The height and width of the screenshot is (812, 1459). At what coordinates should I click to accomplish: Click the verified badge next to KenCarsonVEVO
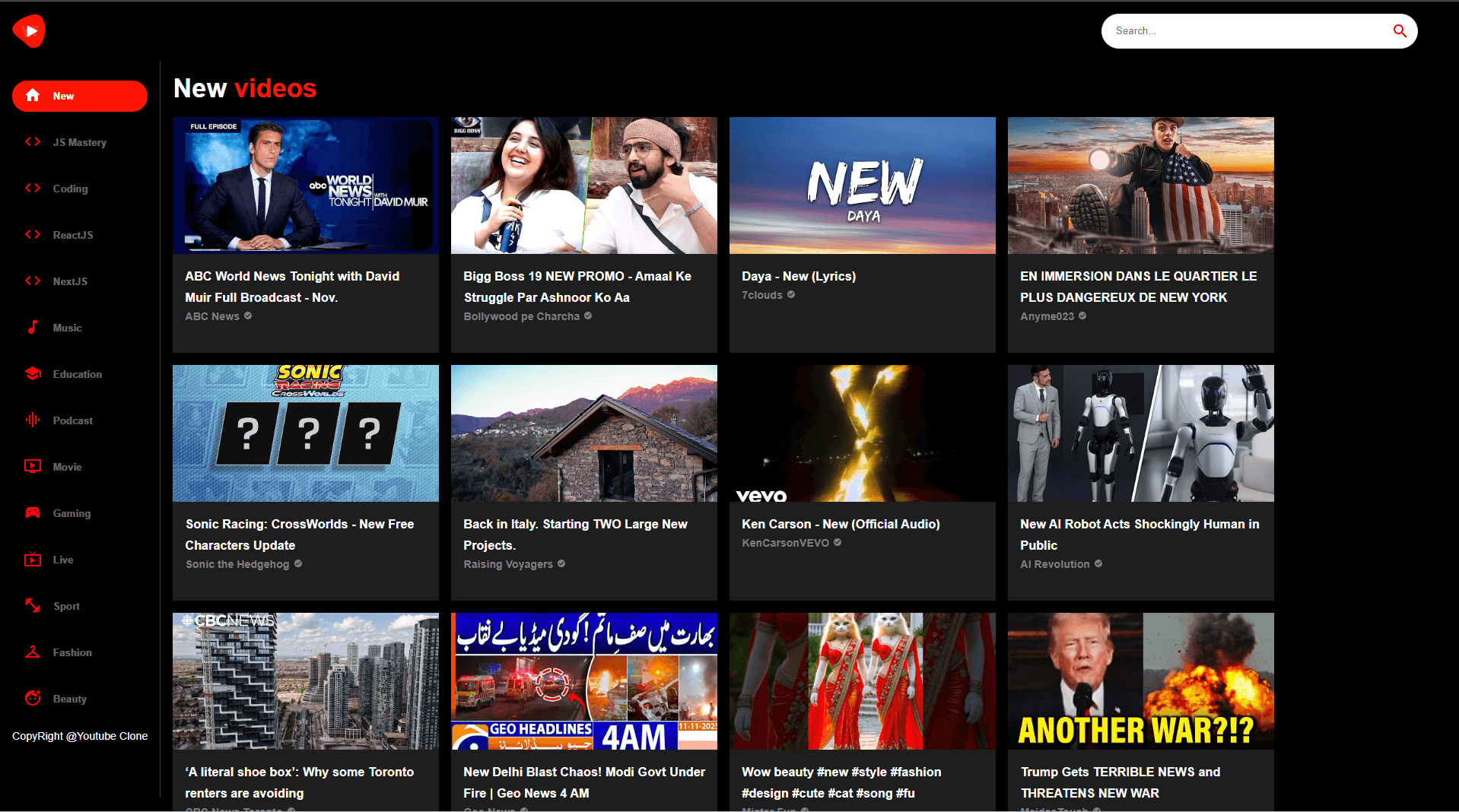pos(838,543)
